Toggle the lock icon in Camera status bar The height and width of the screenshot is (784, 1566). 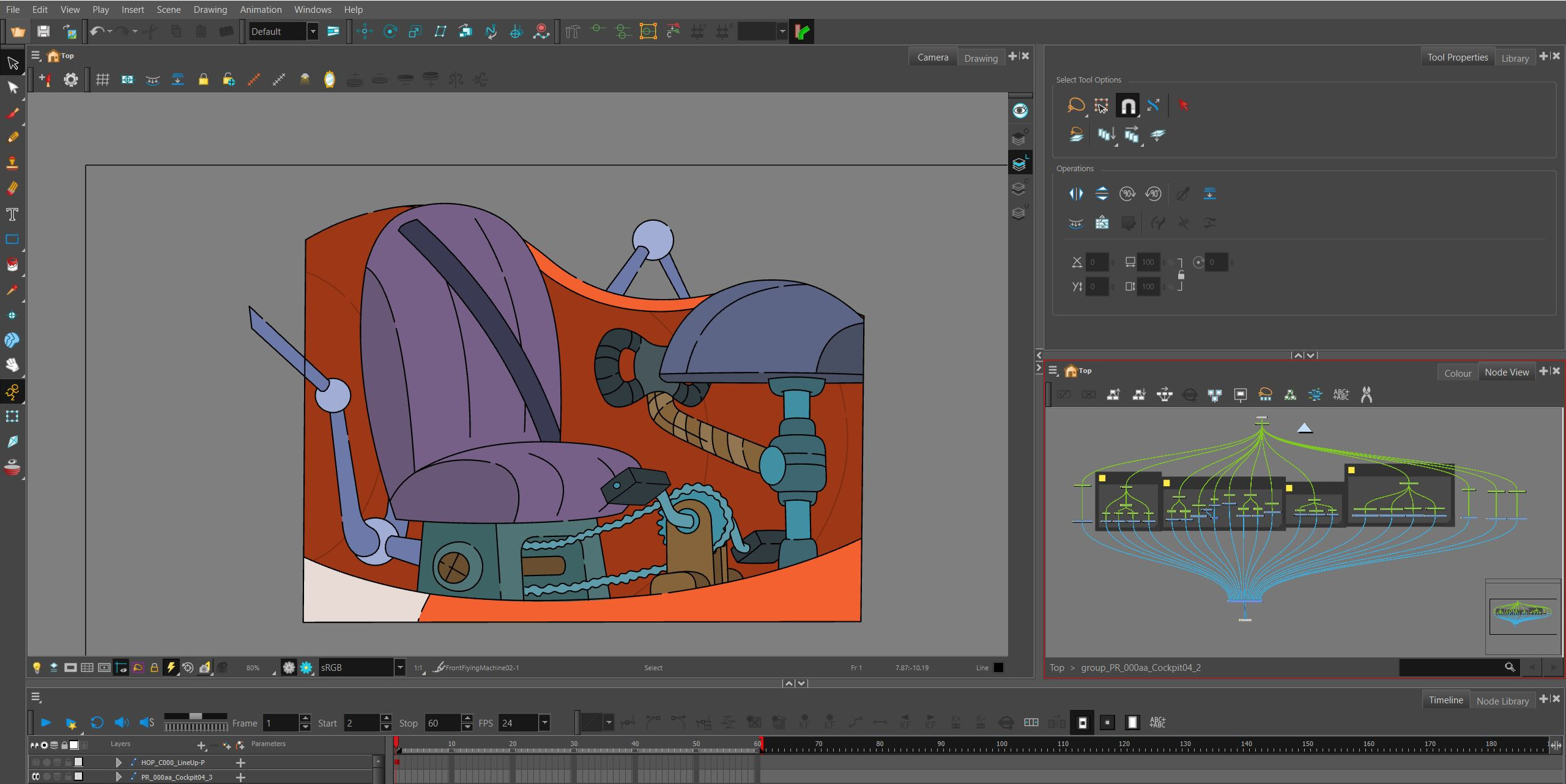tap(154, 668)
